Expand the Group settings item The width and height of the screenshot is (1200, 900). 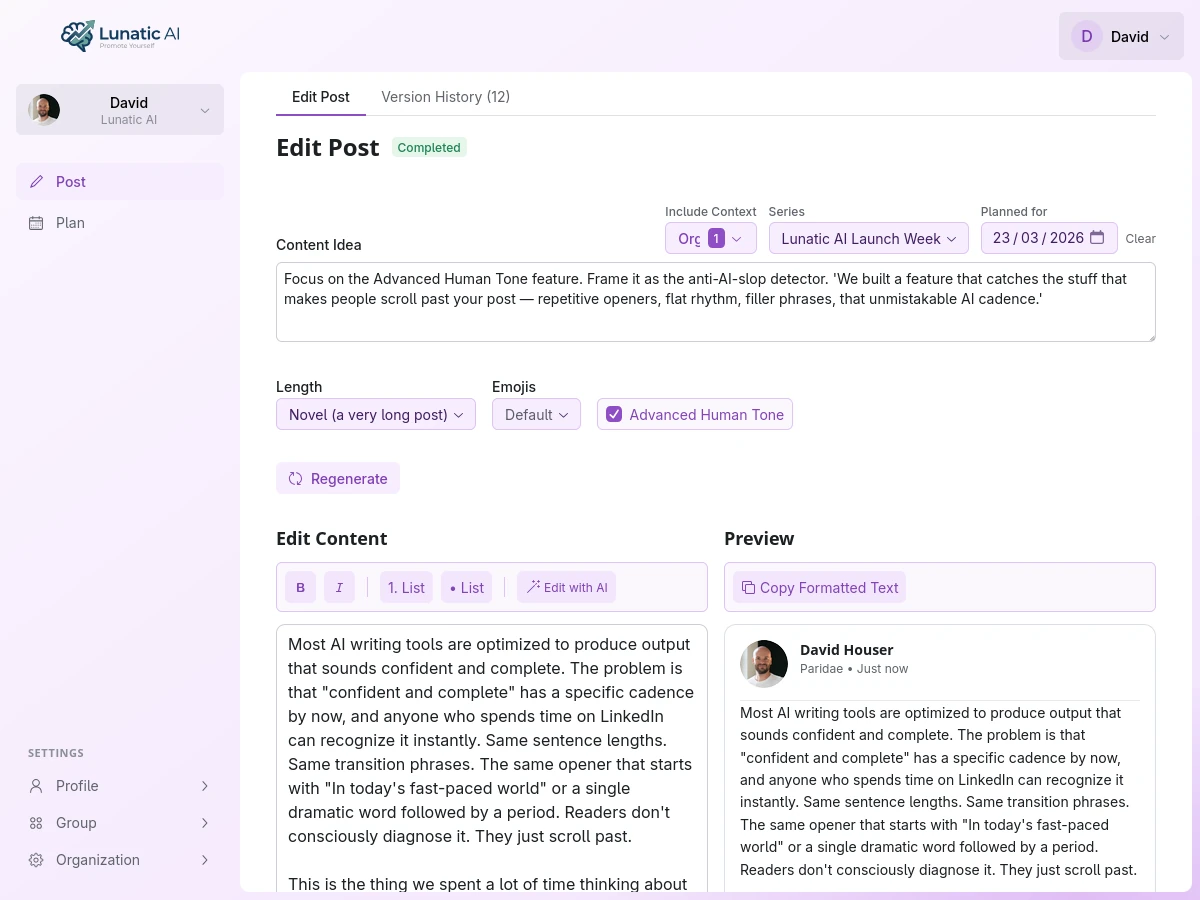pos(120,823)
